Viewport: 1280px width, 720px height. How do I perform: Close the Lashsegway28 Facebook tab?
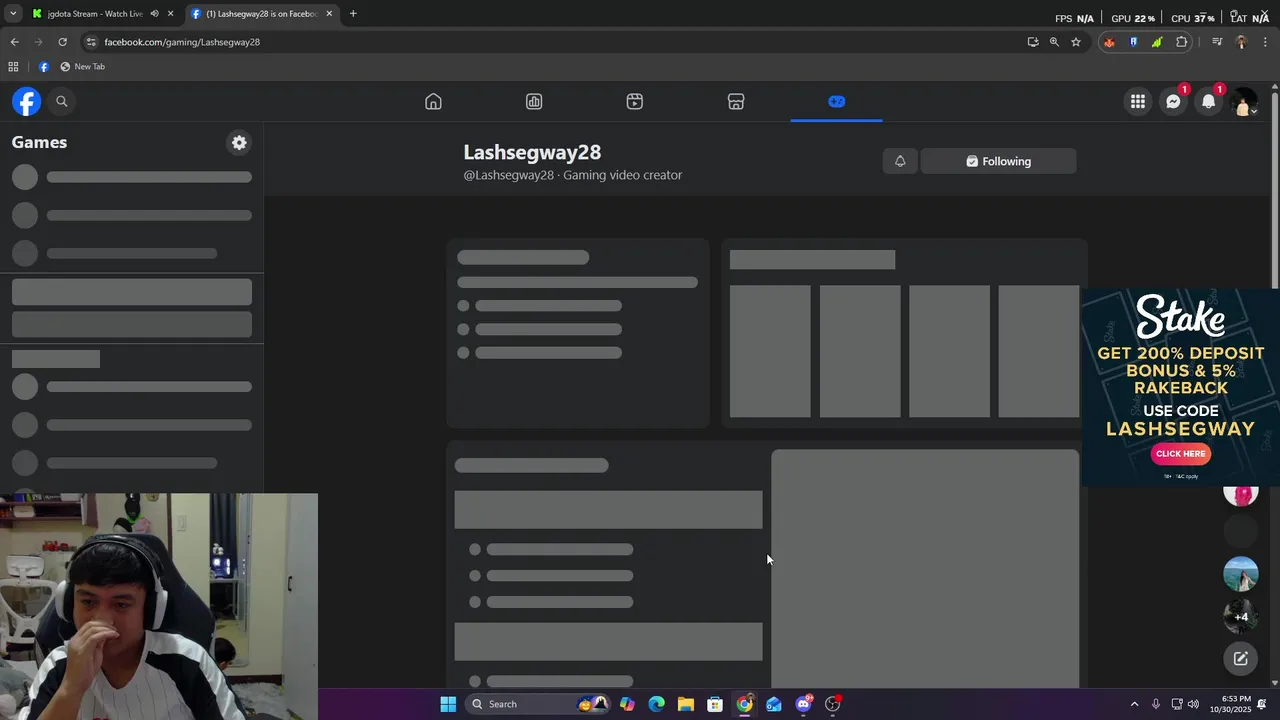329,14
